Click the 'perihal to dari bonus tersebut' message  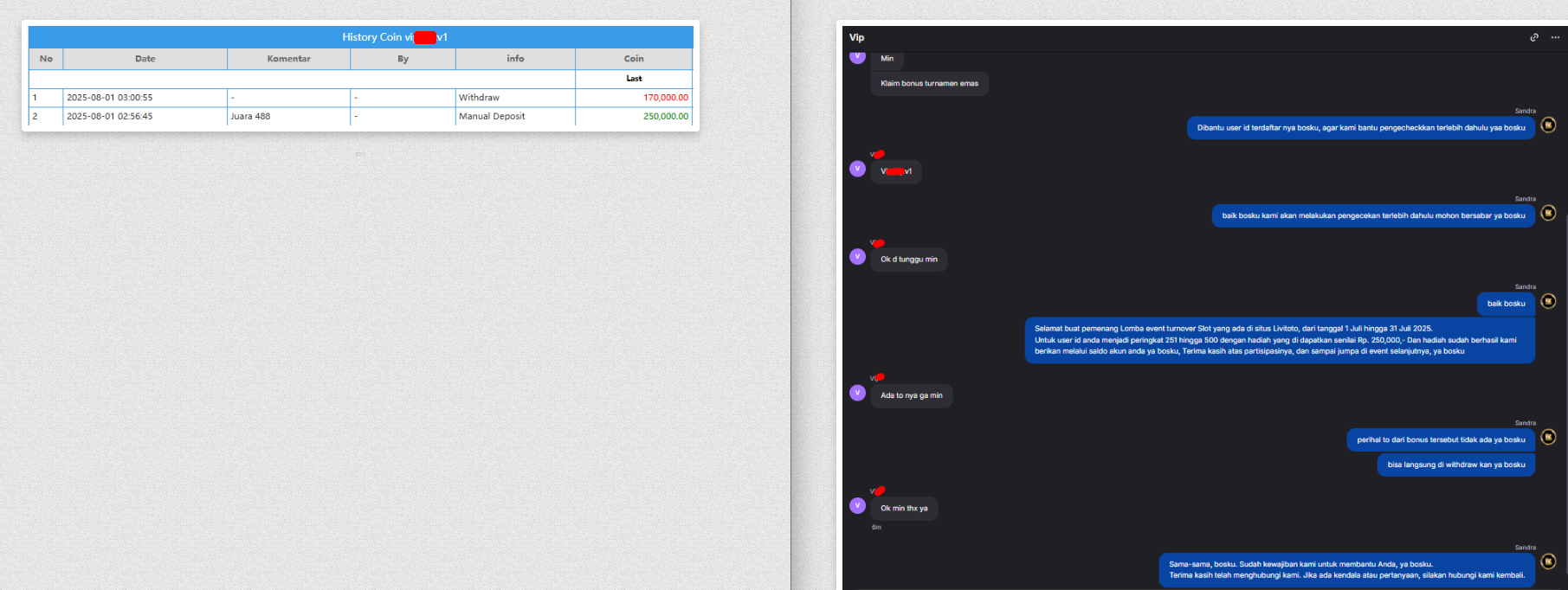[x=1441, y=439]
